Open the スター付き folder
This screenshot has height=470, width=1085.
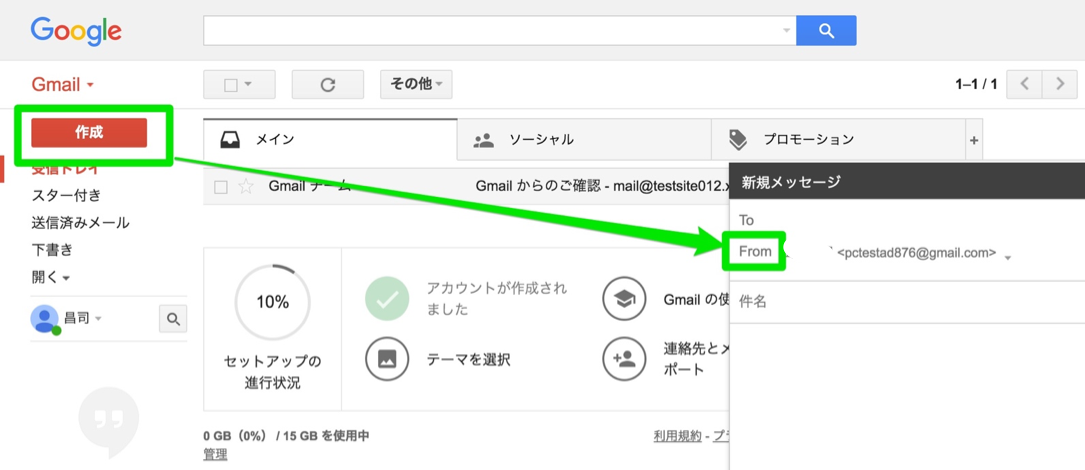pyautogui.click(x=66, y=195)
